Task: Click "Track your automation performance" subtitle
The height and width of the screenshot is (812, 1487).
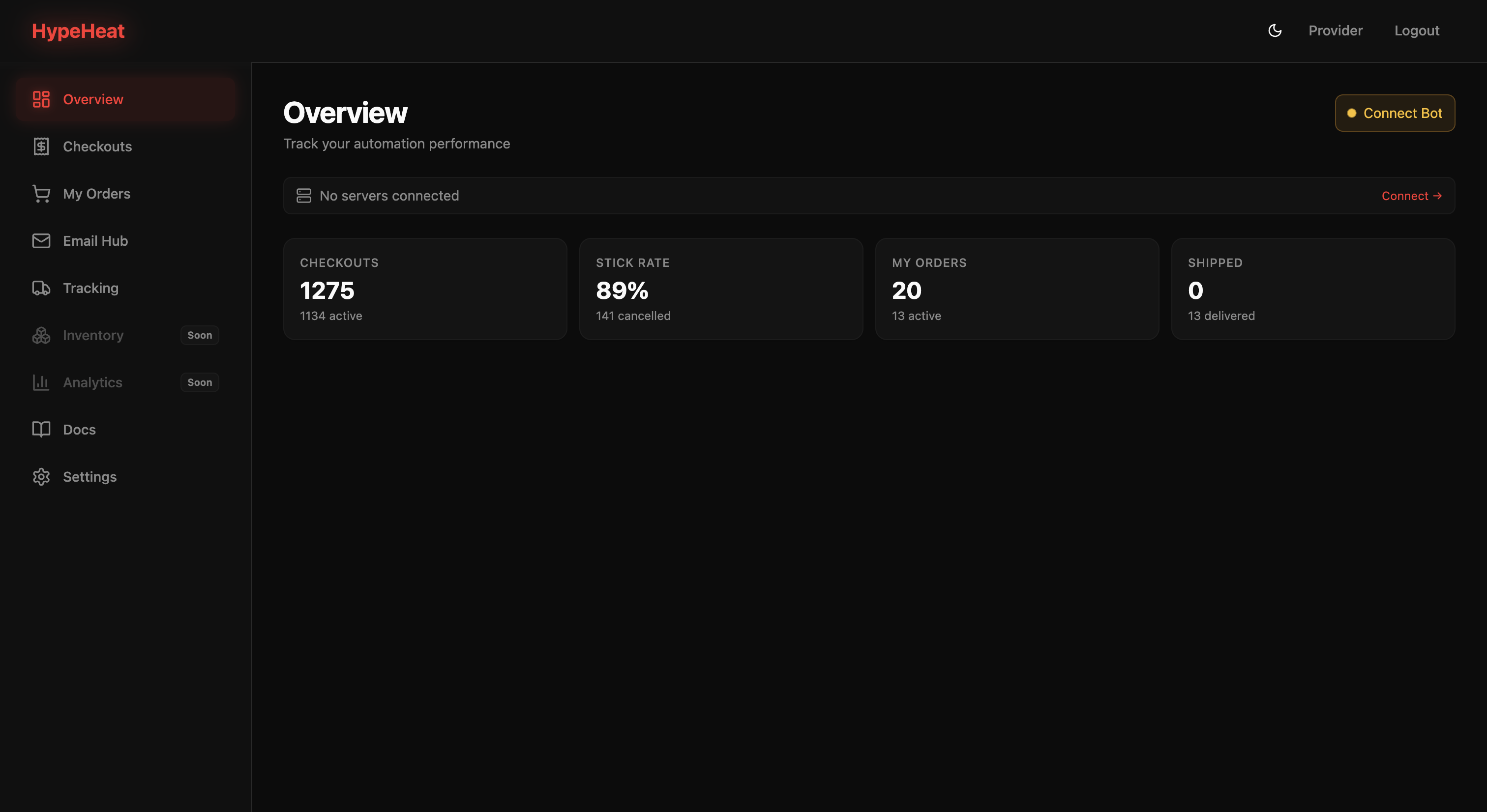Action: click(x=396, y=144)
